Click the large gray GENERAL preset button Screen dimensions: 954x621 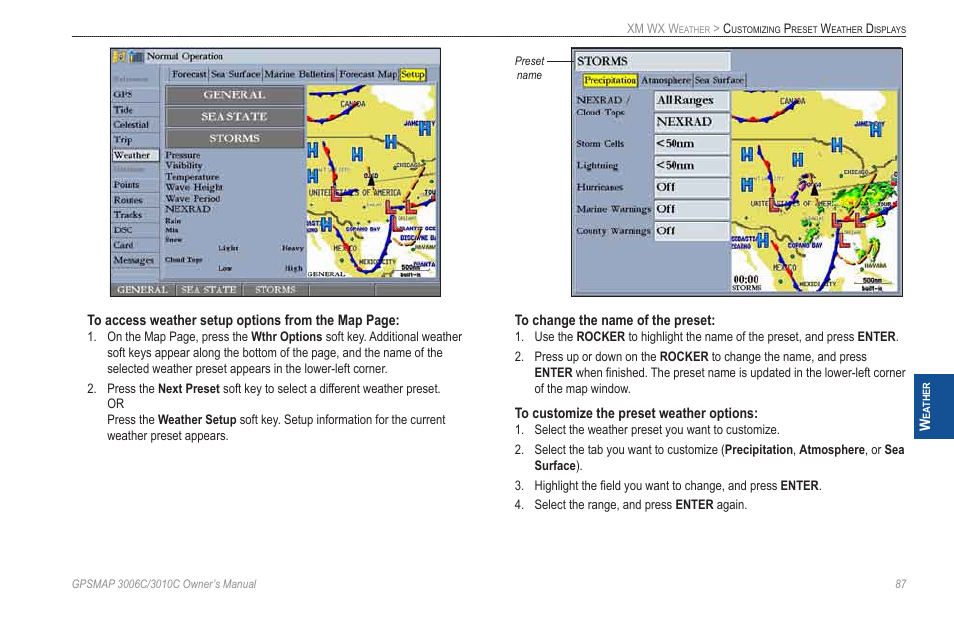234,95
